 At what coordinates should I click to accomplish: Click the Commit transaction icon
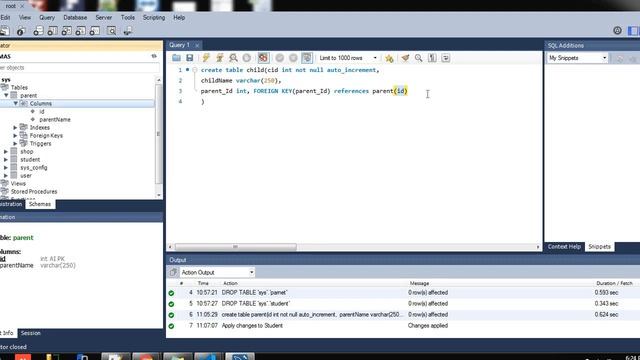click(280, 58)
